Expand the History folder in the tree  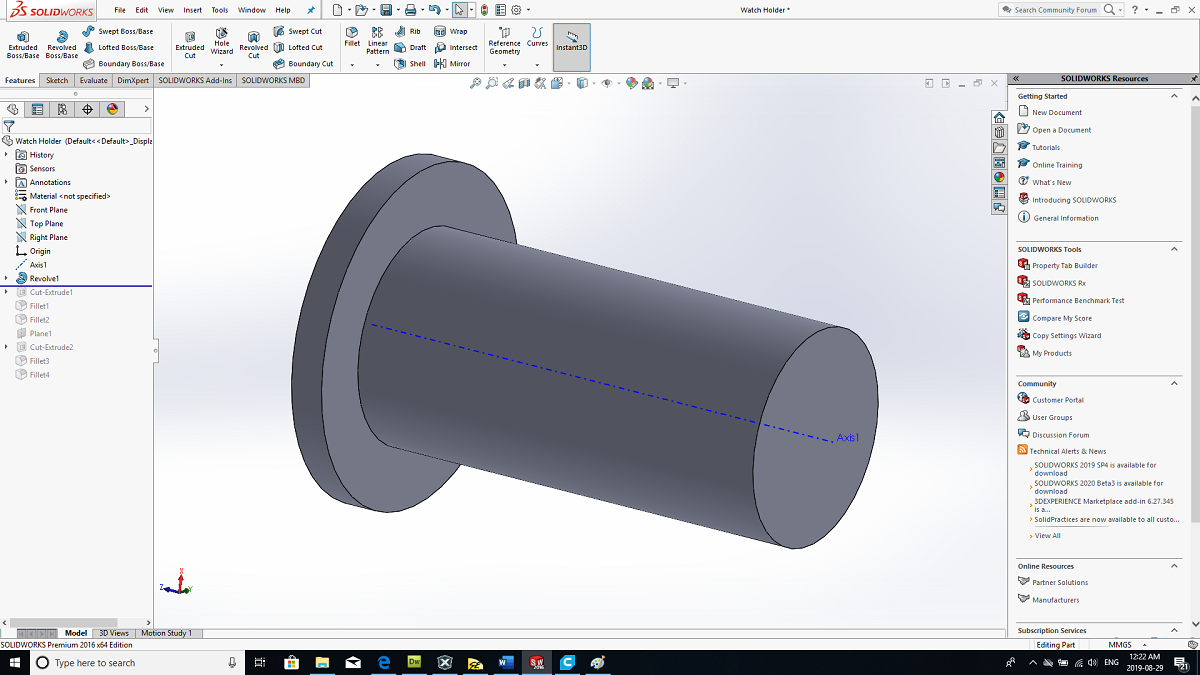[7, 155]
